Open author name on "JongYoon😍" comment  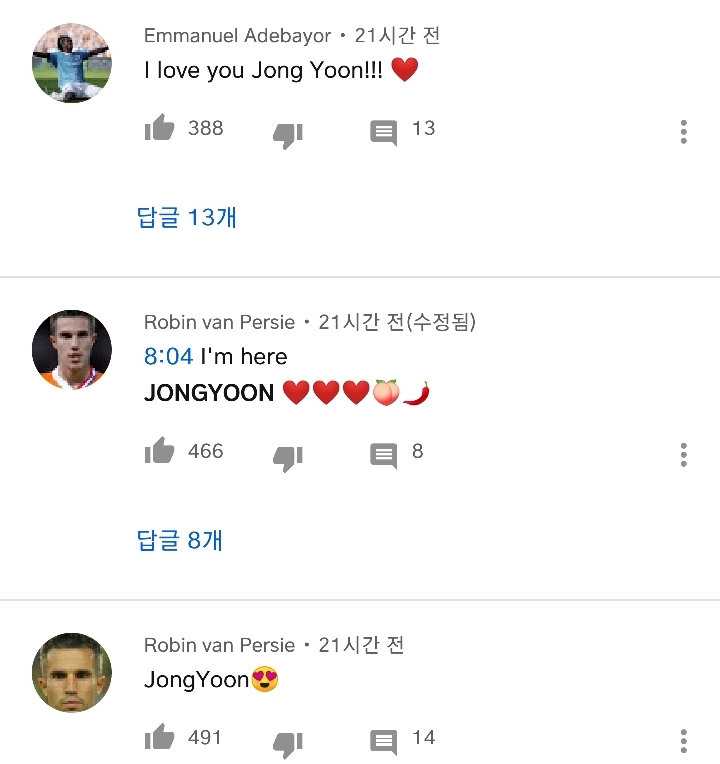pyautogui.click(x=219, y=645)
